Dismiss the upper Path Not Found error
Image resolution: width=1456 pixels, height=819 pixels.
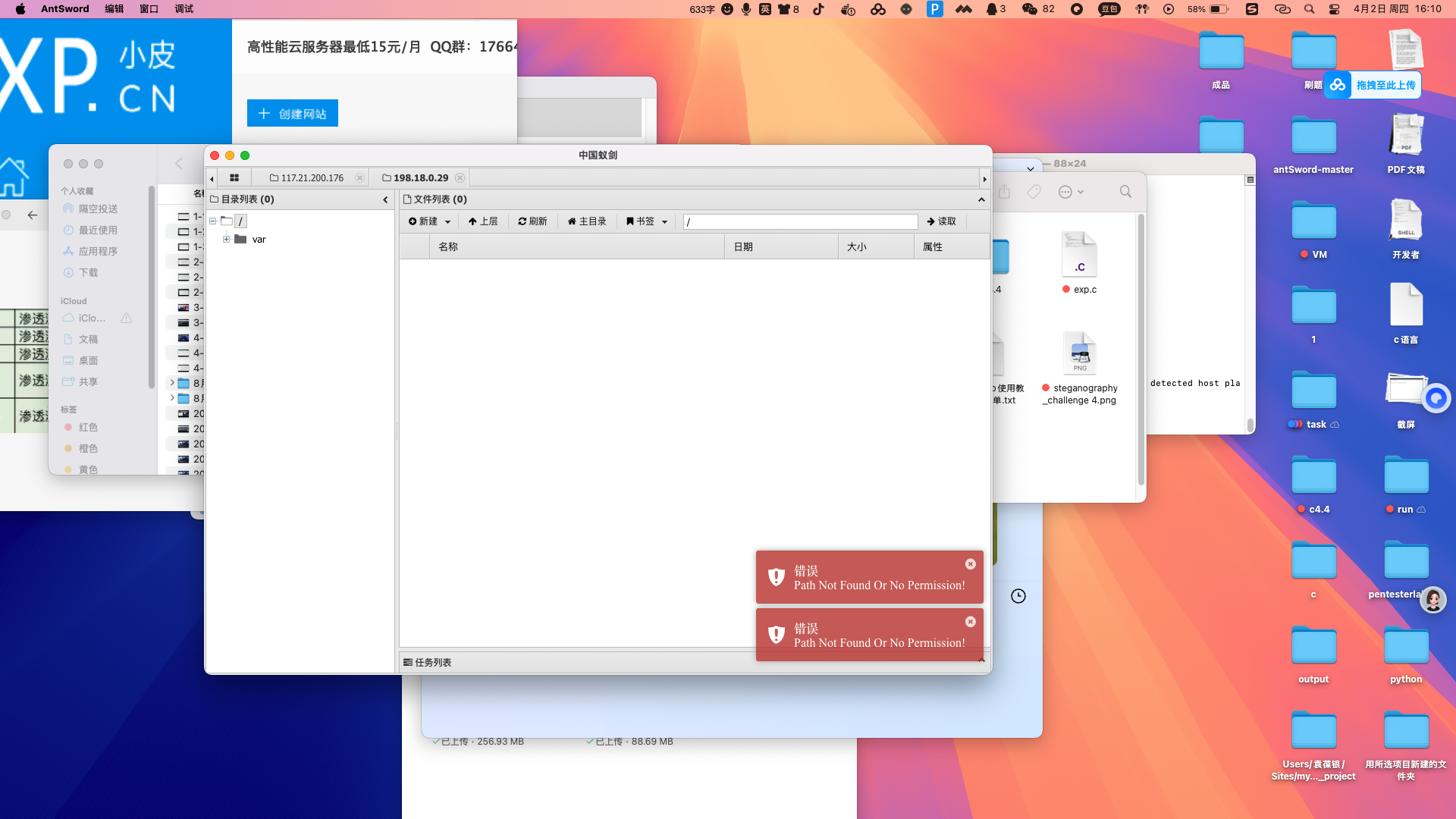pos(970,563)
